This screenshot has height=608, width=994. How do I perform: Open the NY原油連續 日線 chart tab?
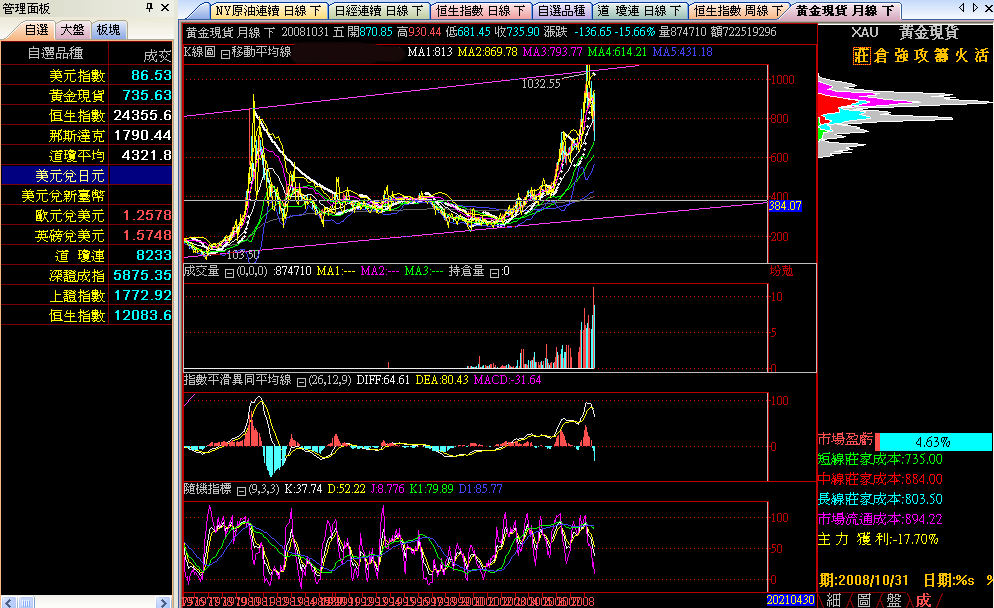(x=269, y=11)
